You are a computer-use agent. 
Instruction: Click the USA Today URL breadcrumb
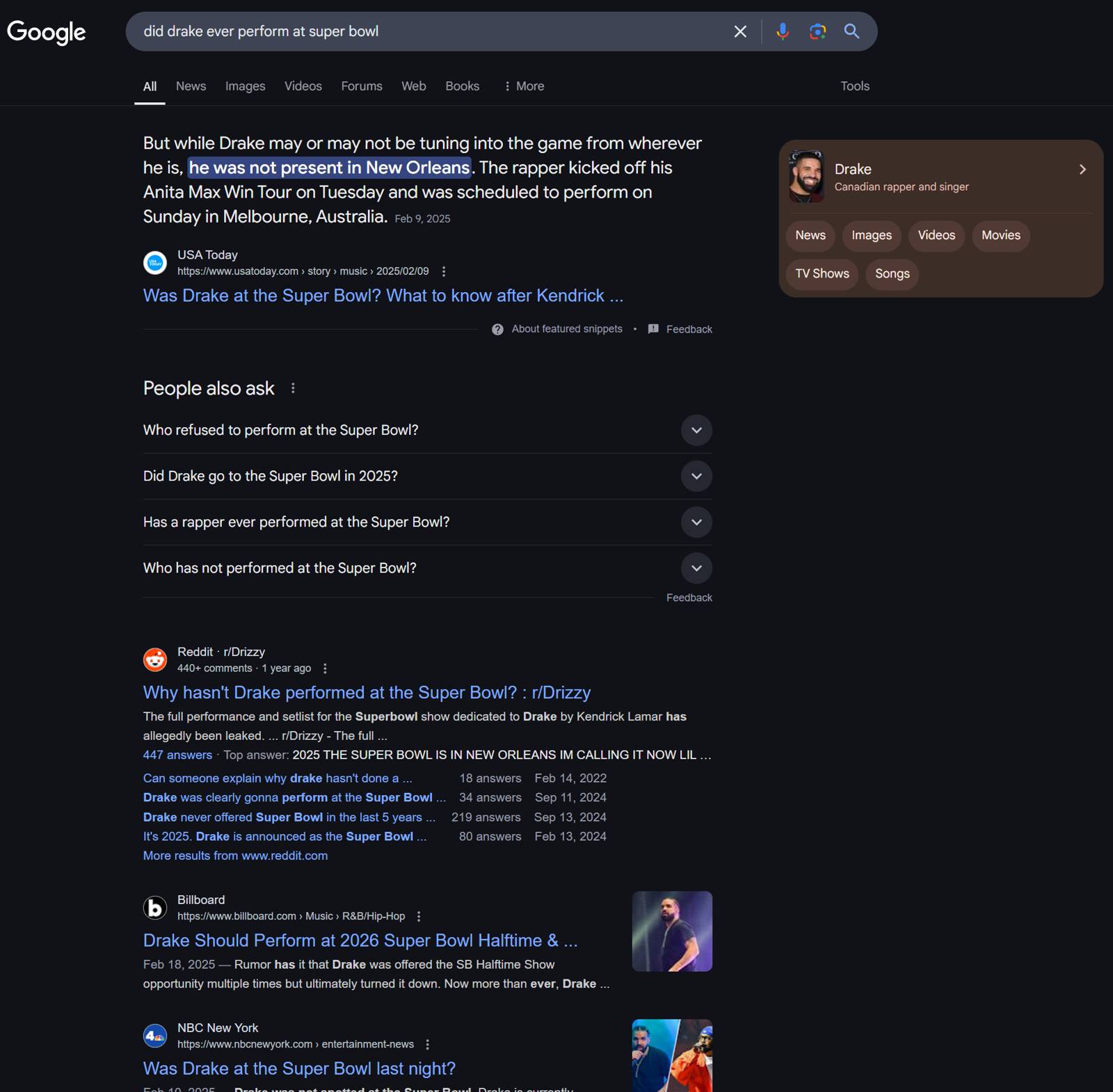click(303, 271)
